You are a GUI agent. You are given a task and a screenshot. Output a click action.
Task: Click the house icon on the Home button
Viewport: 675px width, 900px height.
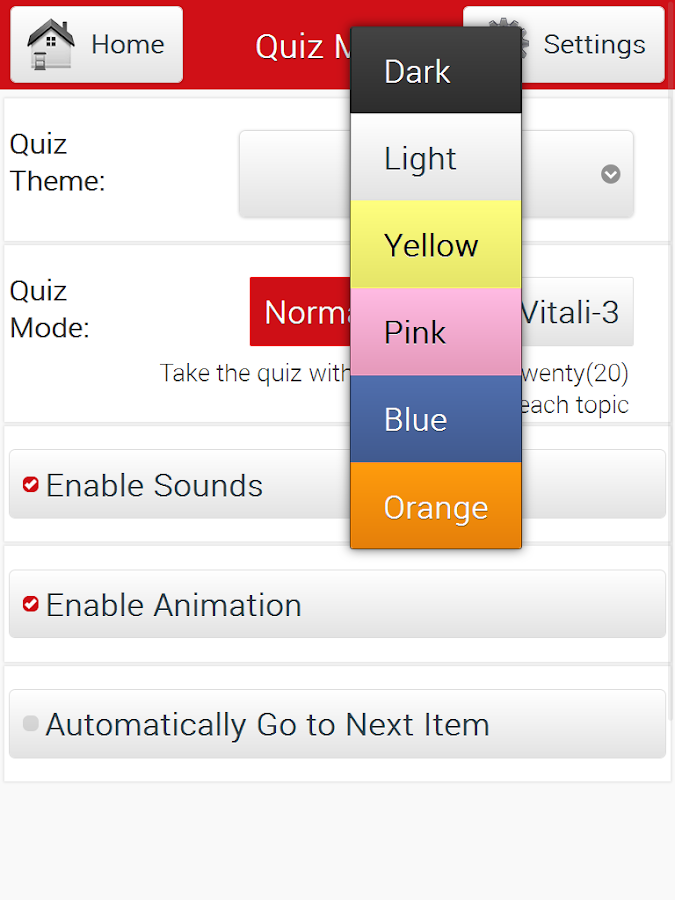click(48, 44)
